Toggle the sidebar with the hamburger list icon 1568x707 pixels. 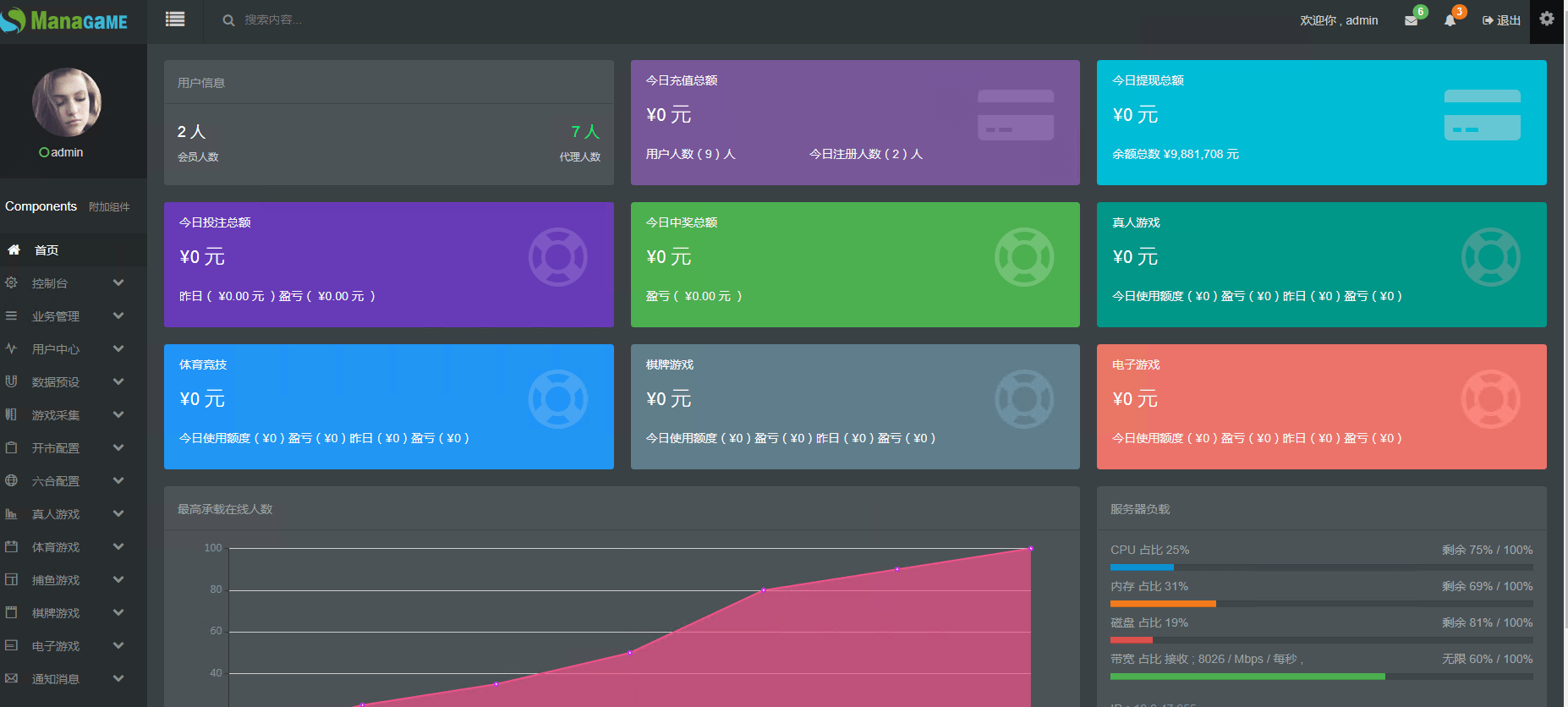[x=175, y=19]
